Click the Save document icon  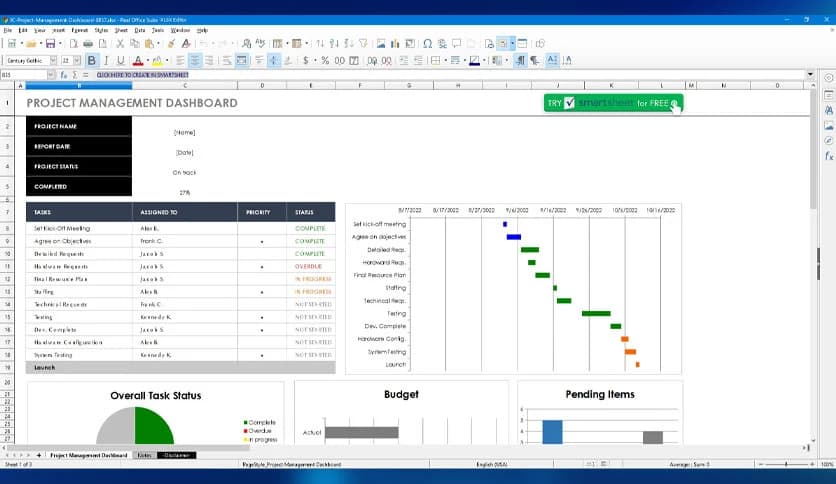(x=50, y=44)
